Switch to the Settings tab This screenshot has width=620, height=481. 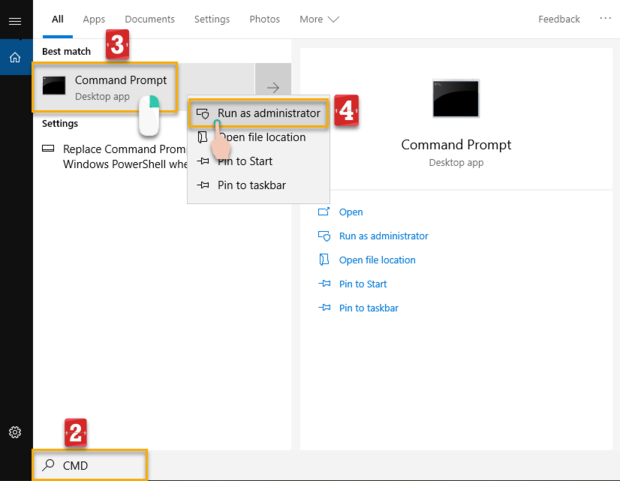pos(212,19)
